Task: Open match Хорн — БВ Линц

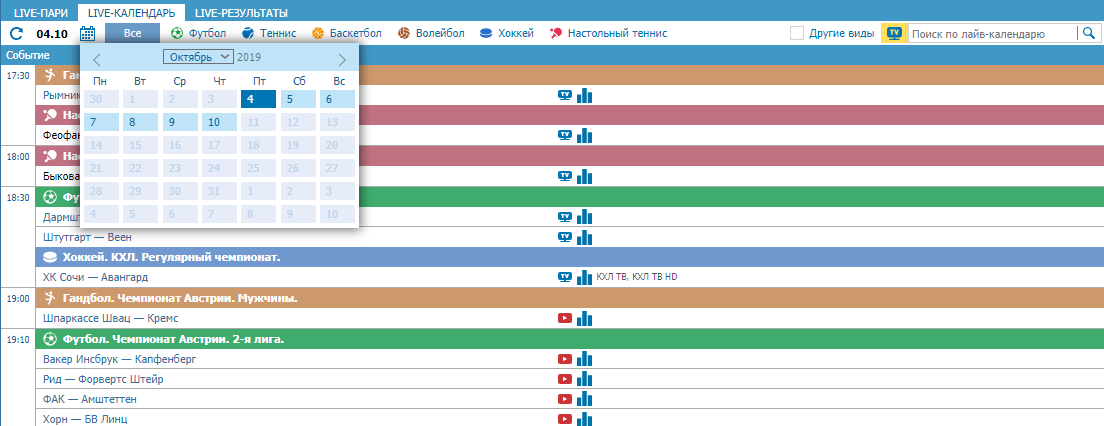Action: 85,420
